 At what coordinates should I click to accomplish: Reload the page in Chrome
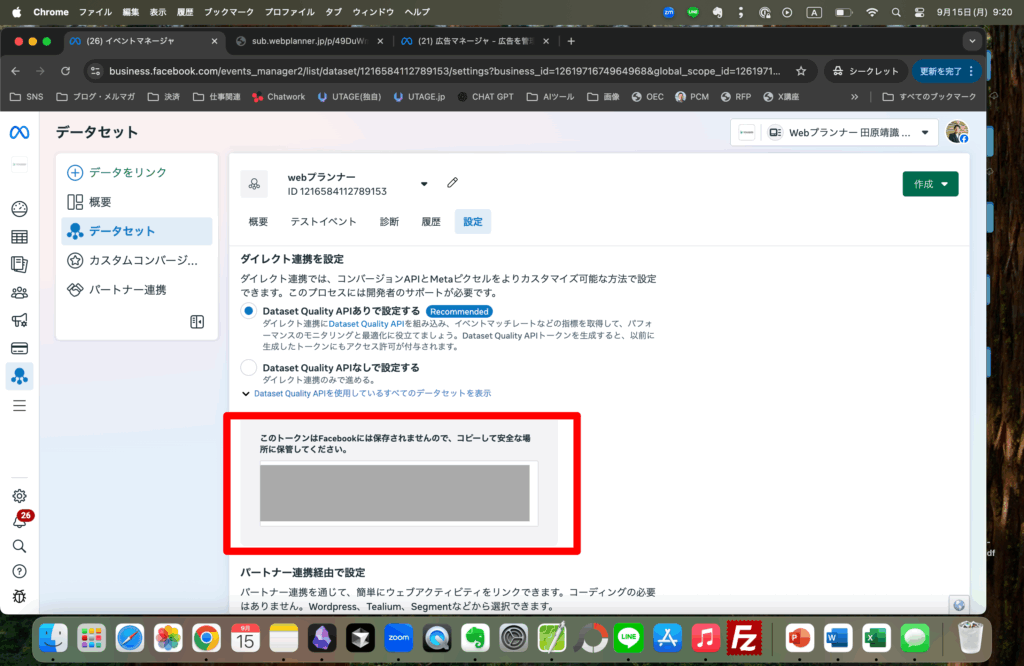coord(65,71)
